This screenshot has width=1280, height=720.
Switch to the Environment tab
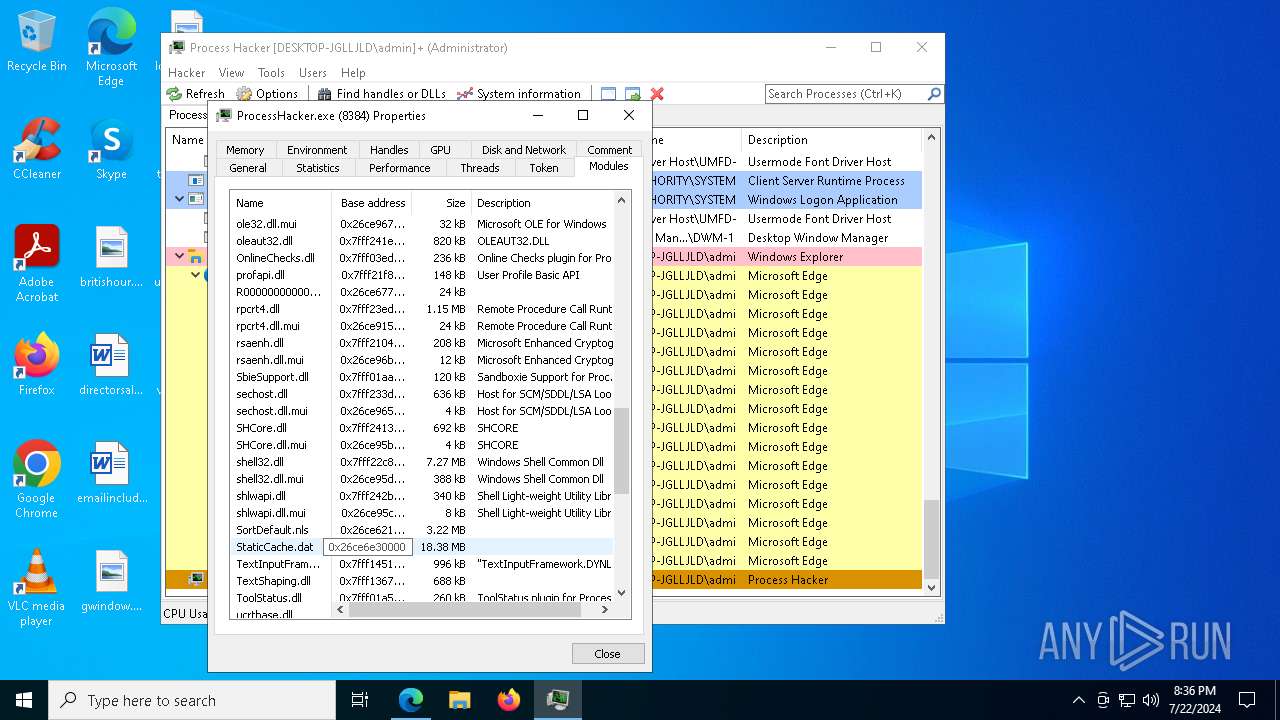[x=317, y=150]
